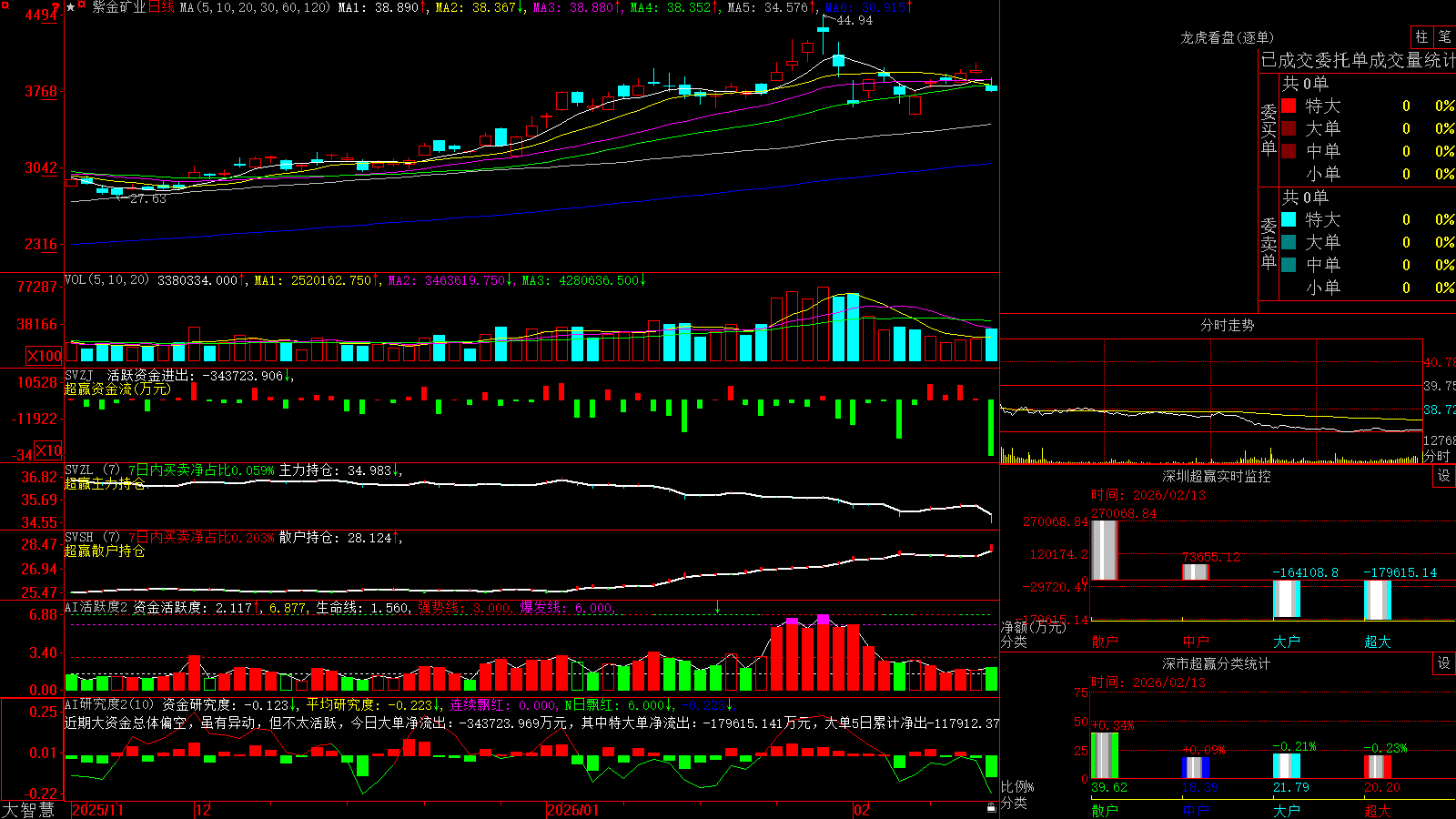Click the 超赢散户持仓 label
The width and height of the screenshot is (1456, 819).
tap(105, 551)
